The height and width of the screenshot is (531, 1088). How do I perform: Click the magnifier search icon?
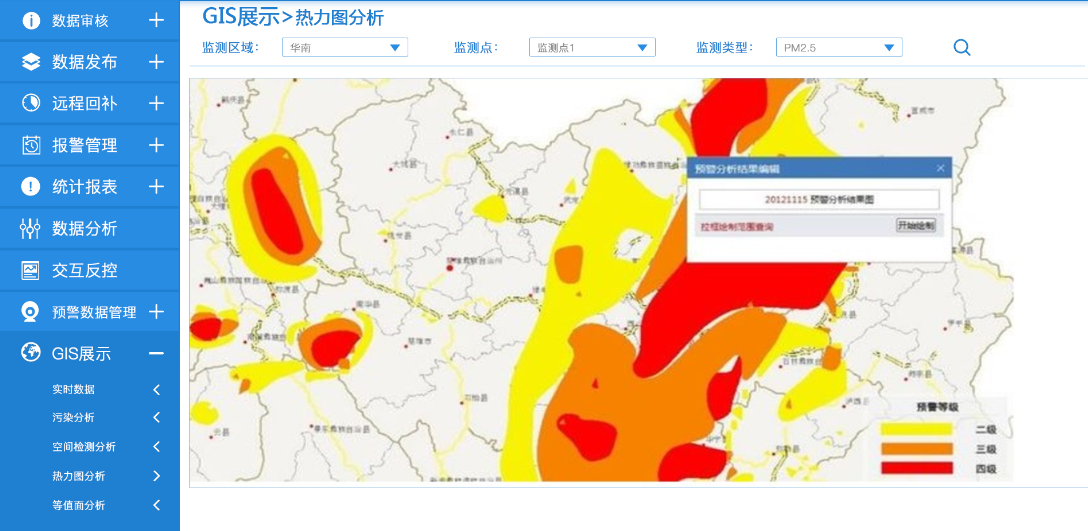tap(962, 47)
